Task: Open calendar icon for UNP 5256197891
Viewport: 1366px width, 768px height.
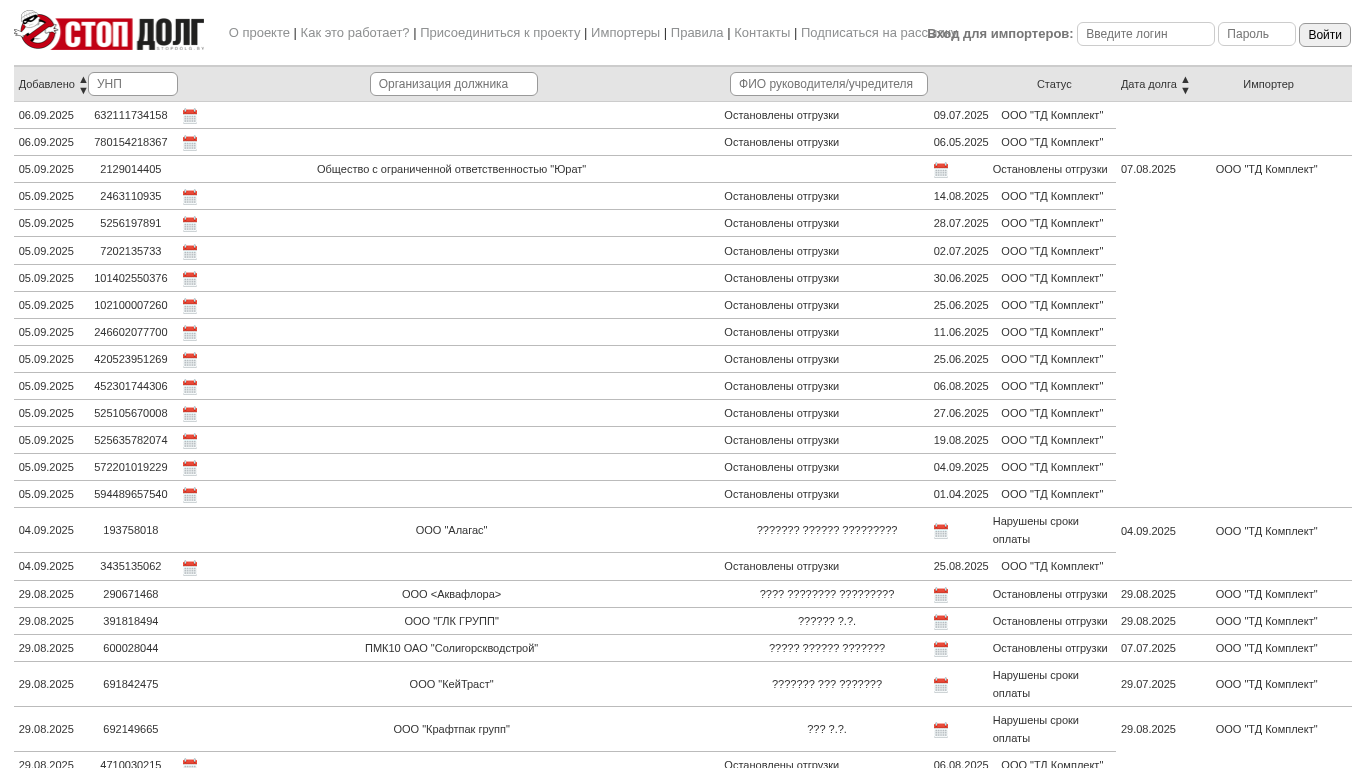Action: [190, 224]
